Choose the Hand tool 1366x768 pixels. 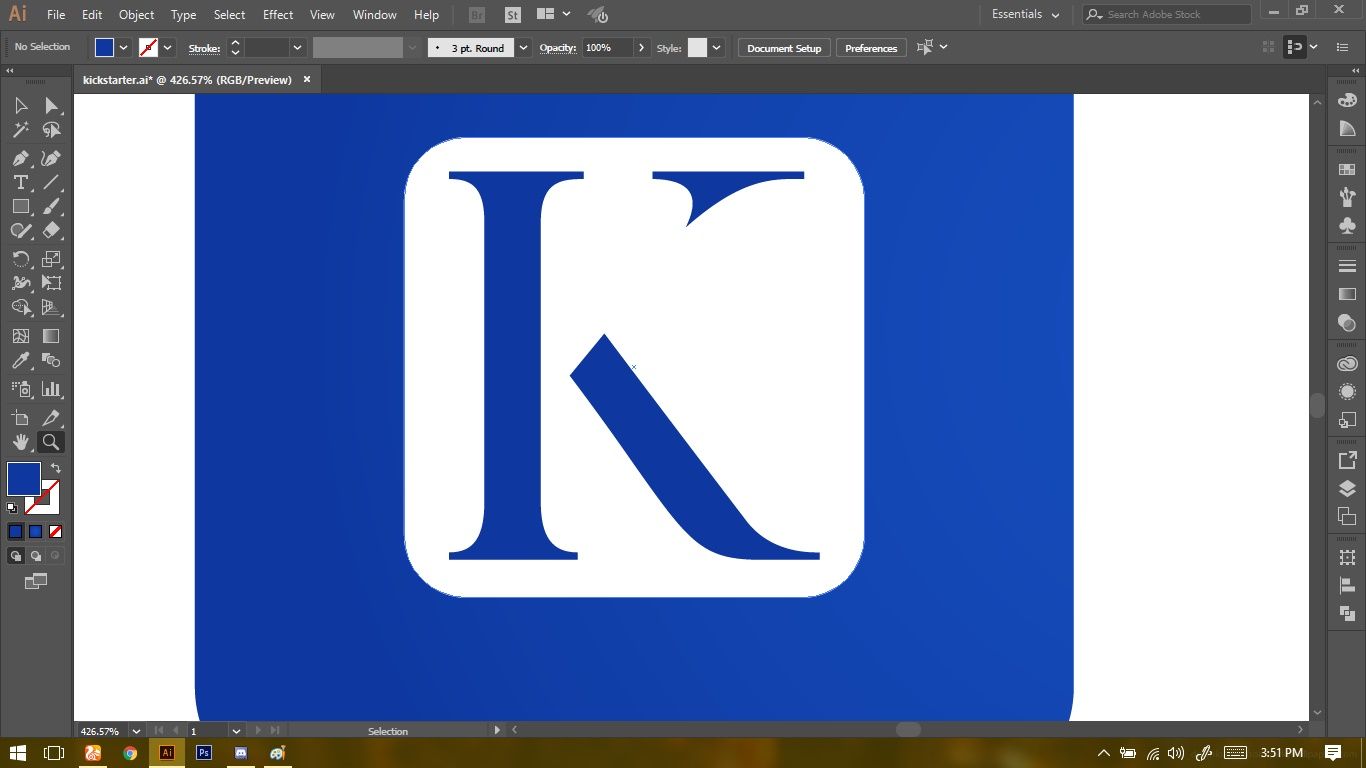(20, 442)
